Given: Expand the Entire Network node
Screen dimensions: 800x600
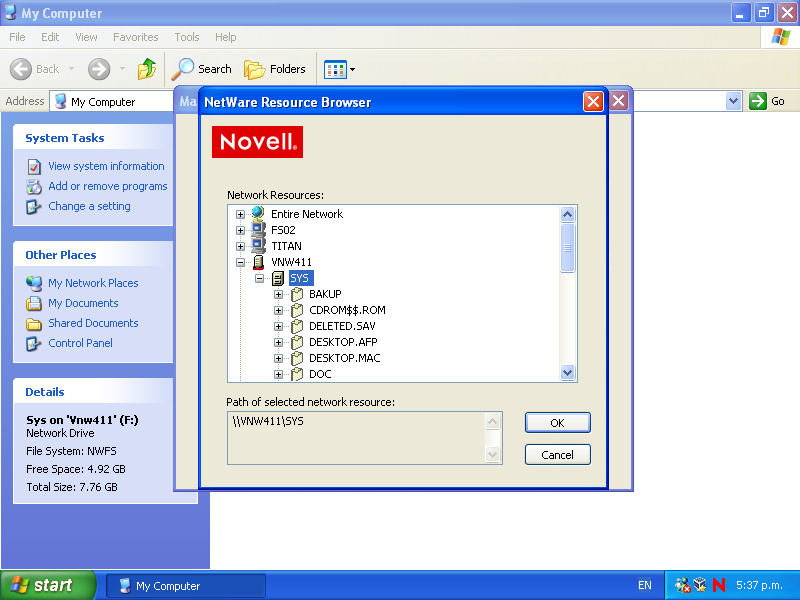Looking at the screenshot, I should point(240,214).
